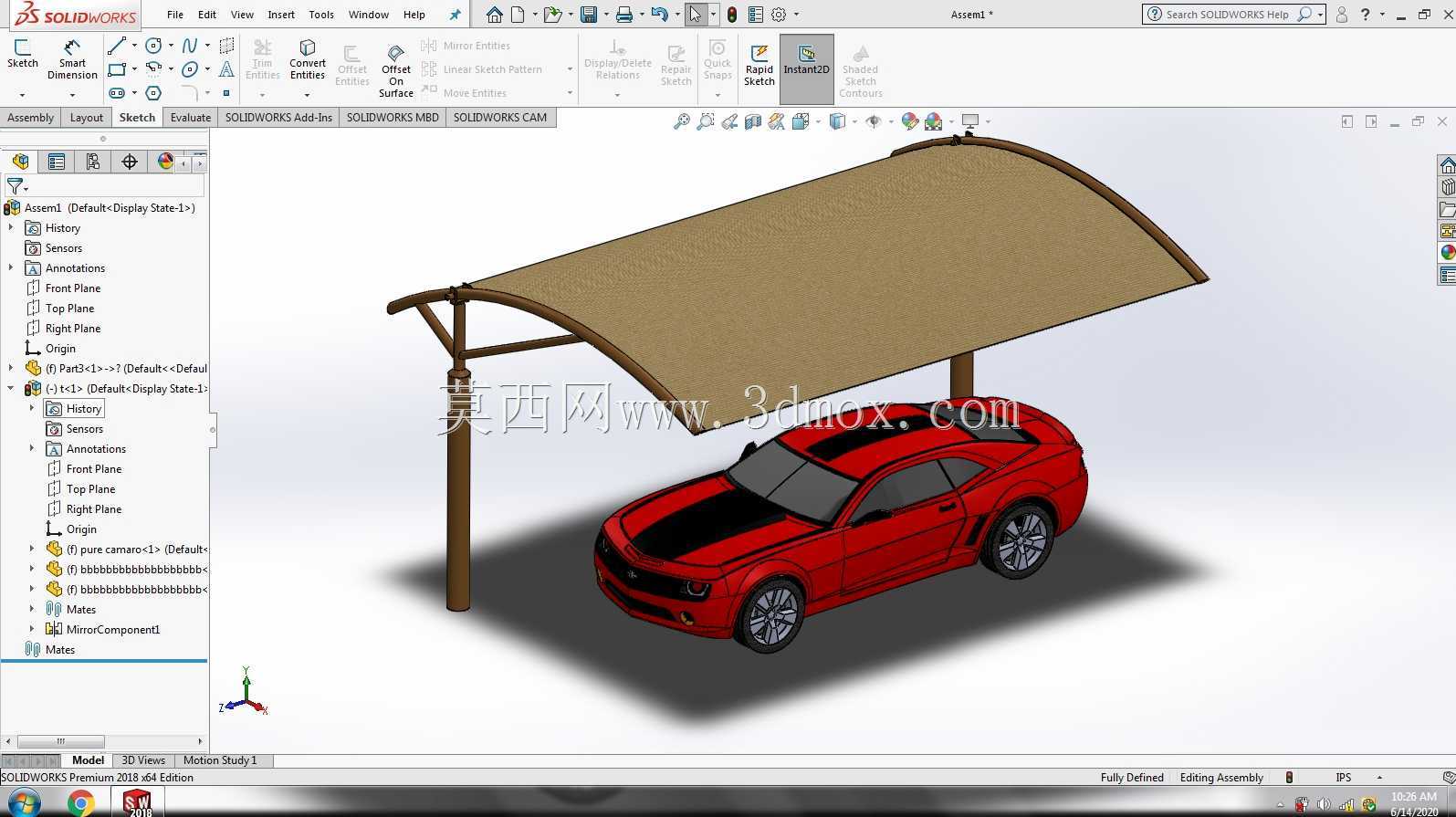Open the 3D Views bottom tab
This screenshot has width=1456, height=817.
pos(143,759)
